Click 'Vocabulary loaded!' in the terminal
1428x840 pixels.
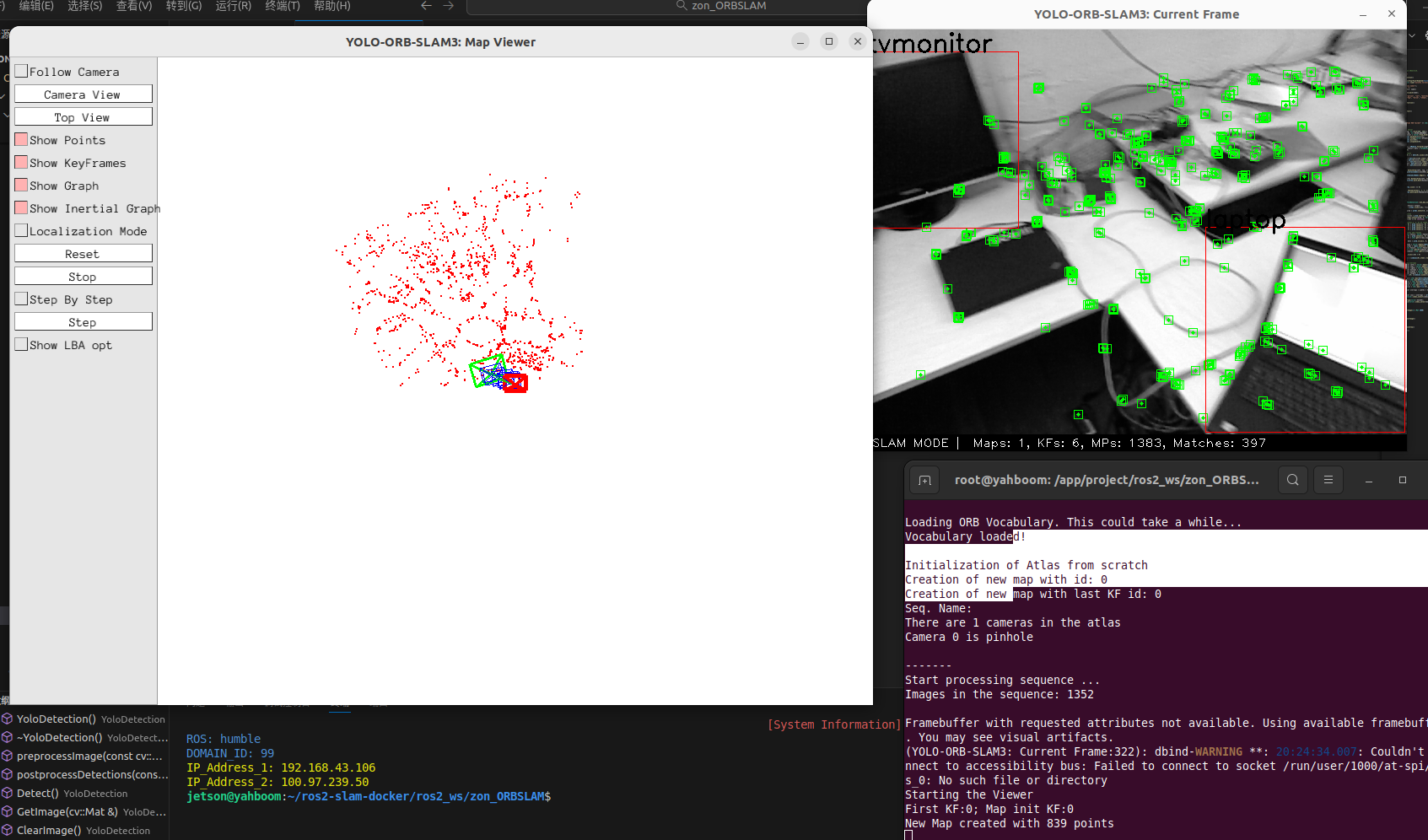pos(966,536)
